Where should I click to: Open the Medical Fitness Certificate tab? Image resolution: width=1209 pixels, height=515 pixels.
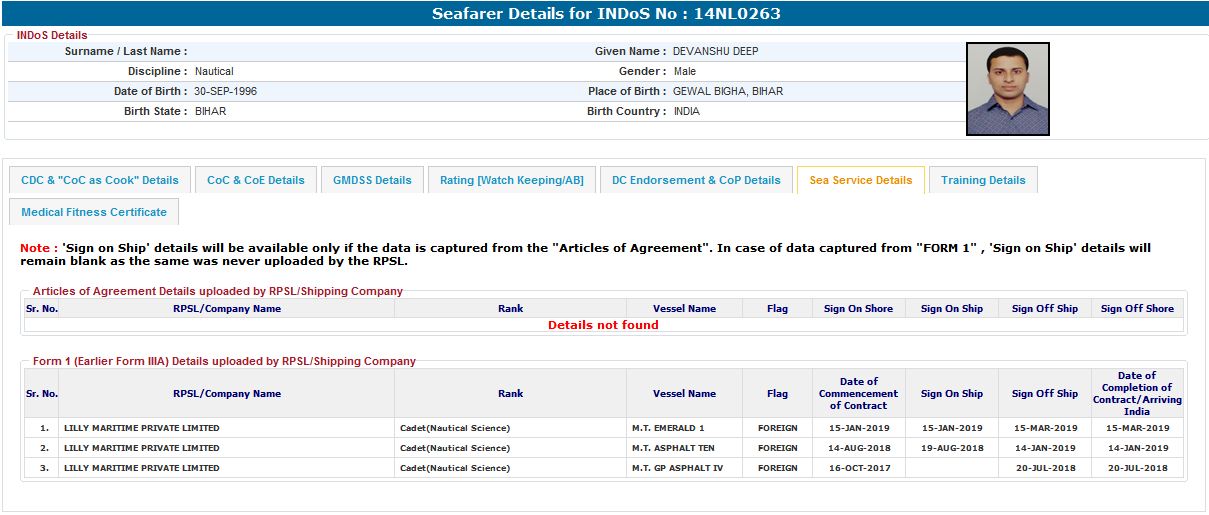(x=94, y=212)
